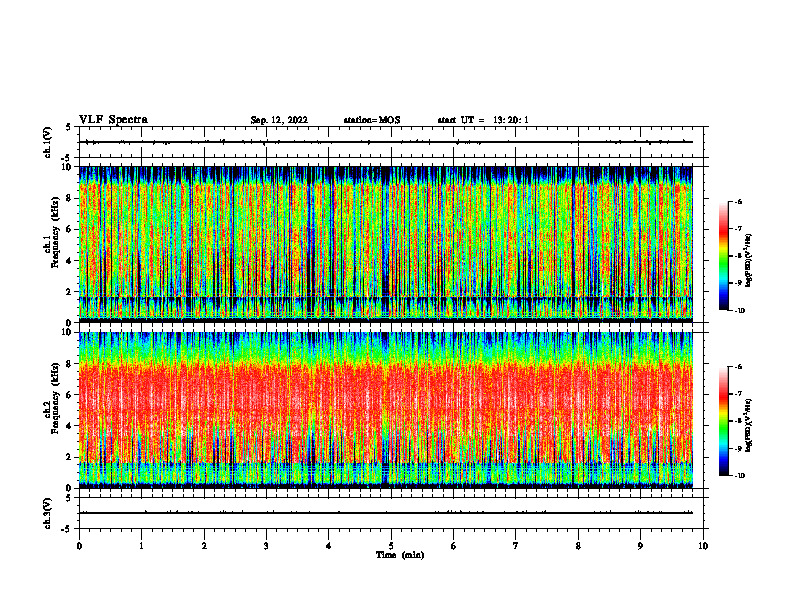Click the ch.1 frequency axis "2" tick label
Viewport: 792px width, 612px height.
click(70, 292)
